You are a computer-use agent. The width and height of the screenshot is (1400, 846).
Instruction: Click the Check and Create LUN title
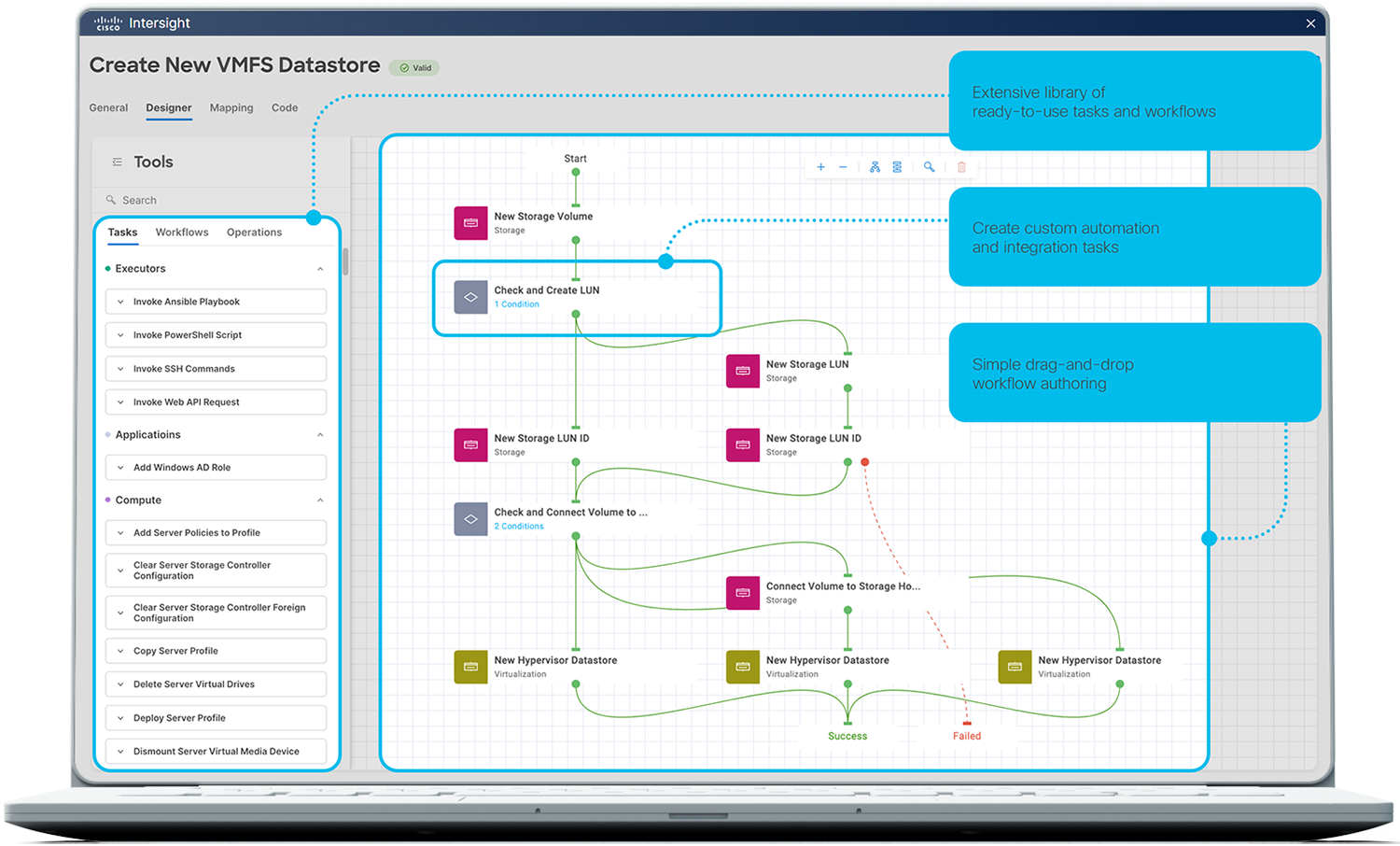[547, 290]
